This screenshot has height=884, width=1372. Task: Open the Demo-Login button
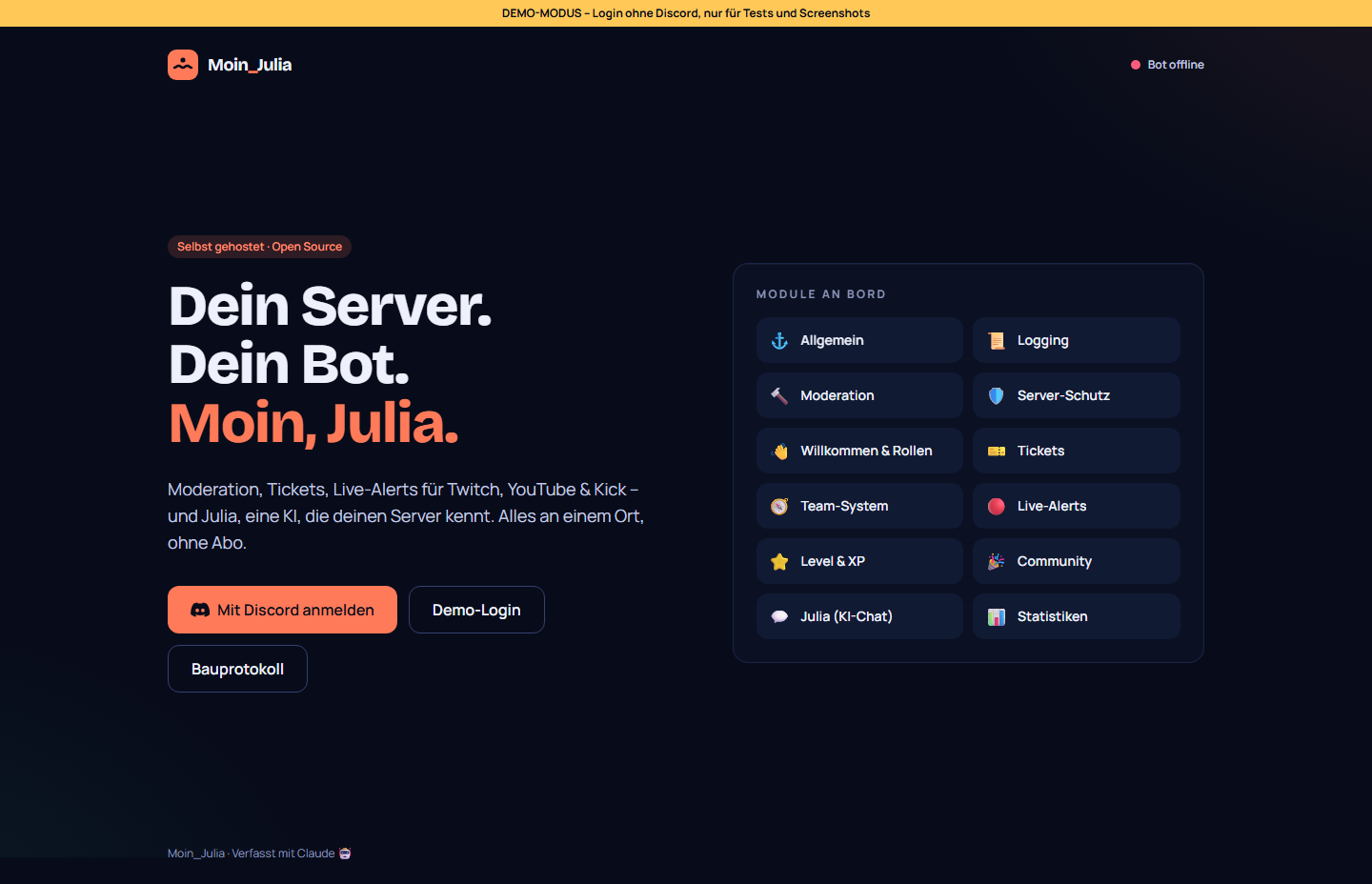coord(476,610)
